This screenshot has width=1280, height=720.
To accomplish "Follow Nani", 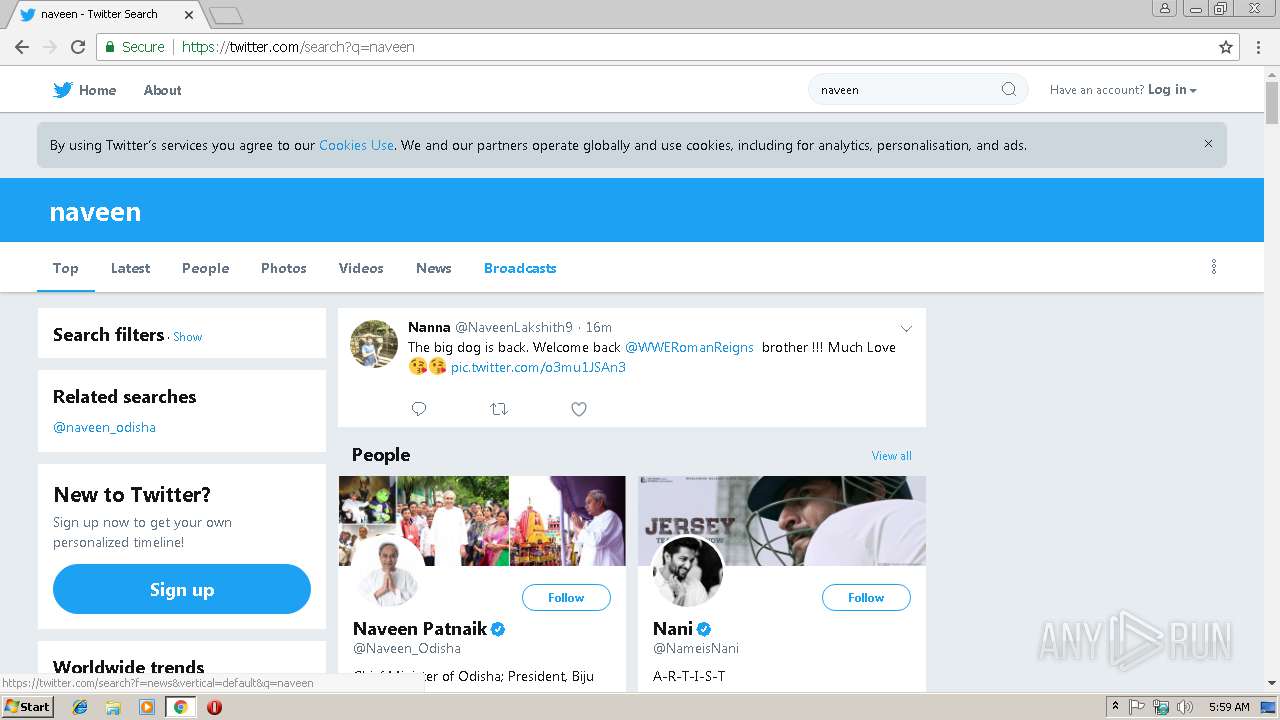I will coord(866,597).
